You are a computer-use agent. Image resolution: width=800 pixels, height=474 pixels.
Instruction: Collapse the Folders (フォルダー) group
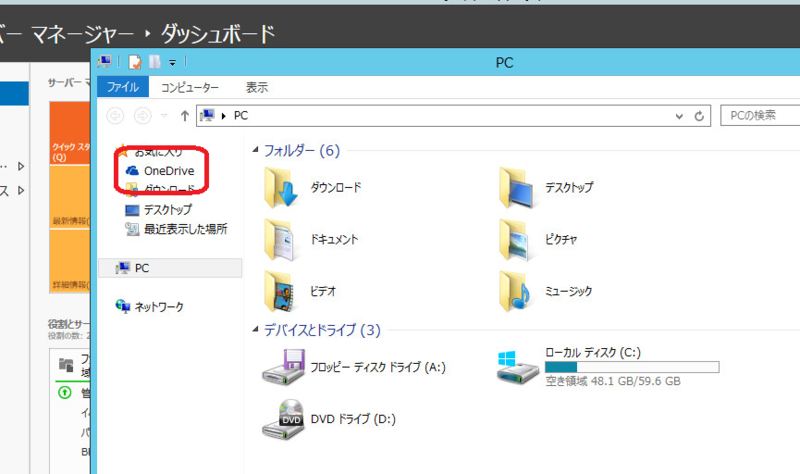[255, 149]
